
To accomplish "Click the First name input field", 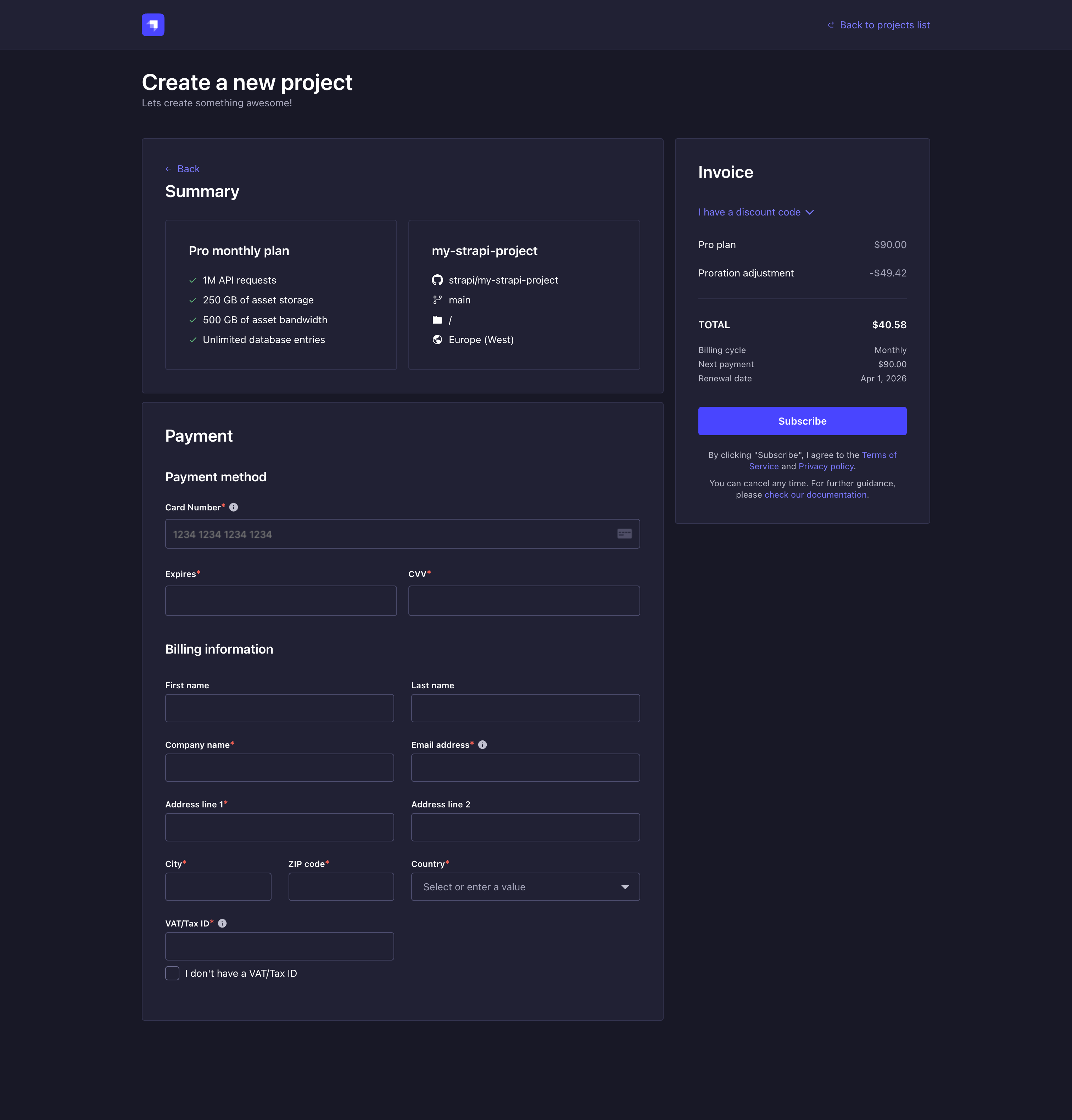I will point(279,707).
